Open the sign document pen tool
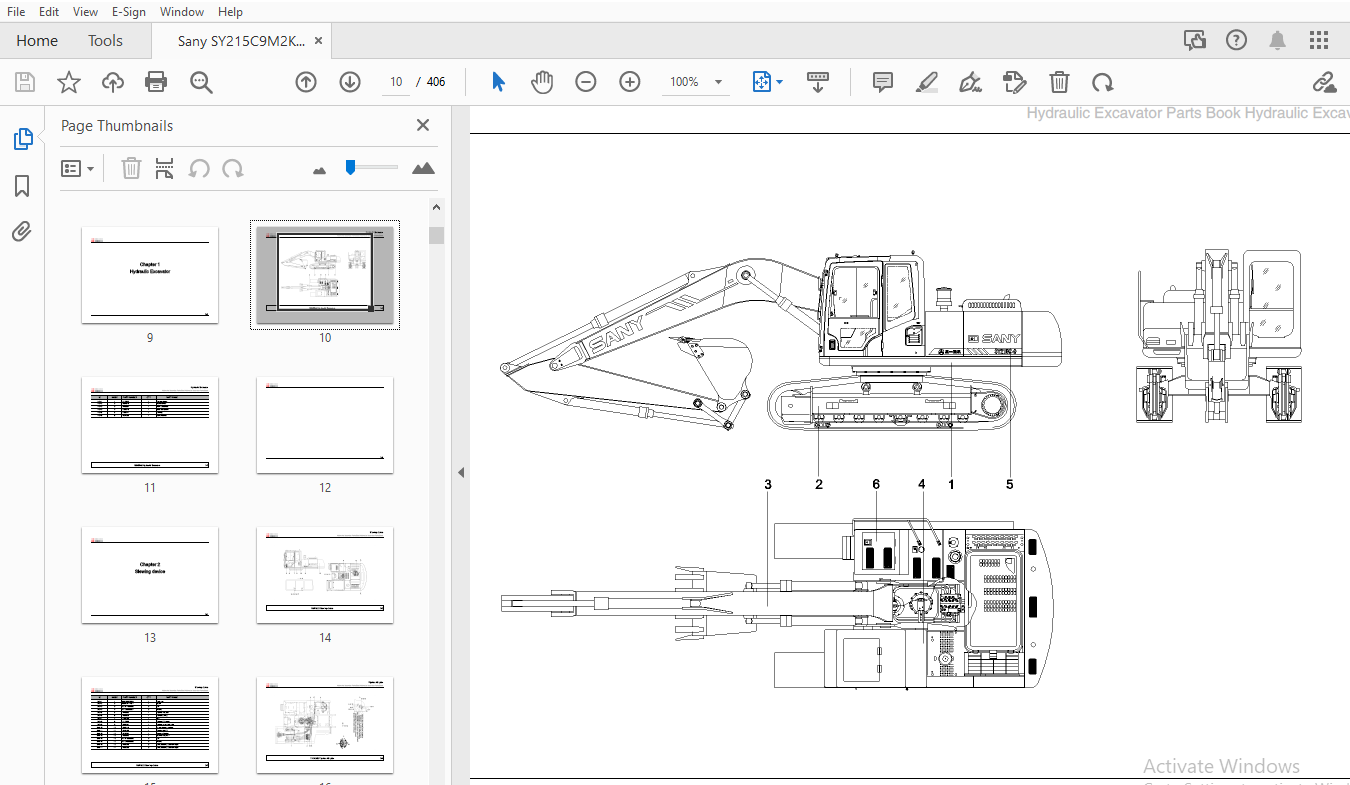Image resolution: width=1350 pixels, height=785 pixels. pos(970,82)
